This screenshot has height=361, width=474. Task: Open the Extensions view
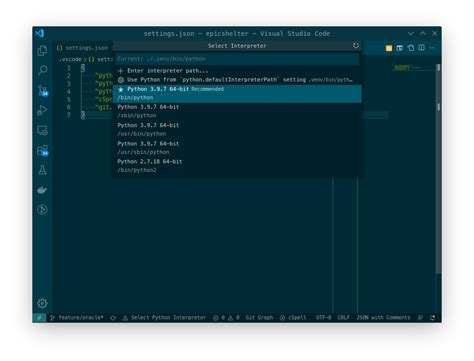click(42, 150)
